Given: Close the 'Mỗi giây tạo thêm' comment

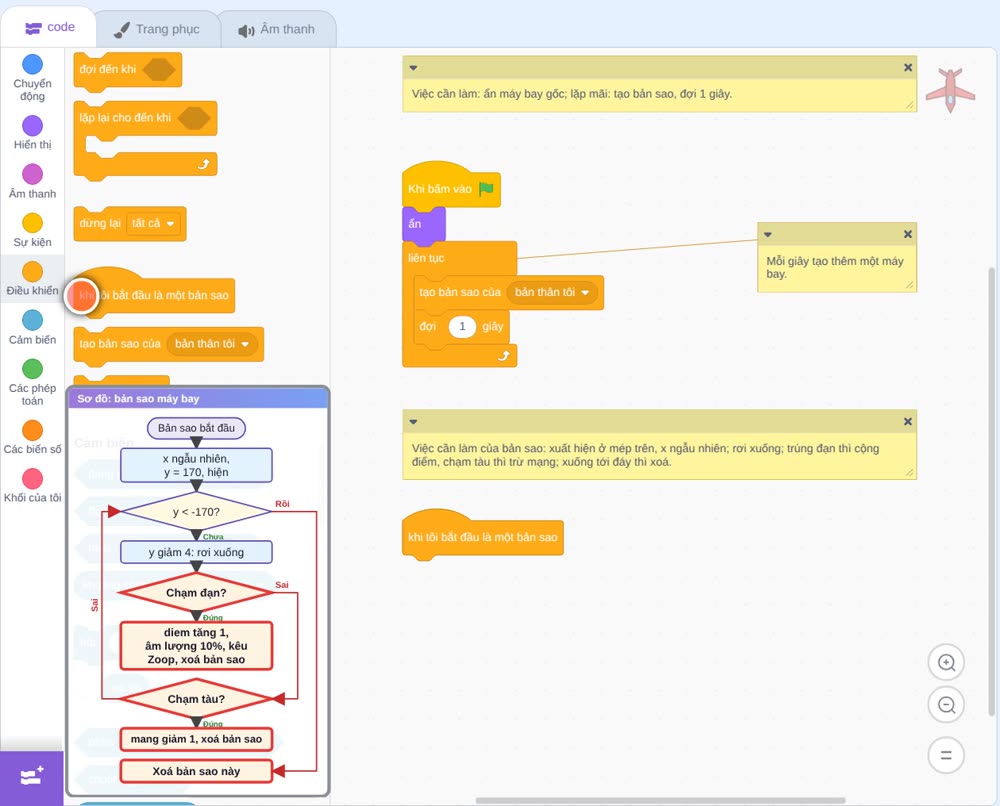Looking at the screenshot, I should coord(908,234).
